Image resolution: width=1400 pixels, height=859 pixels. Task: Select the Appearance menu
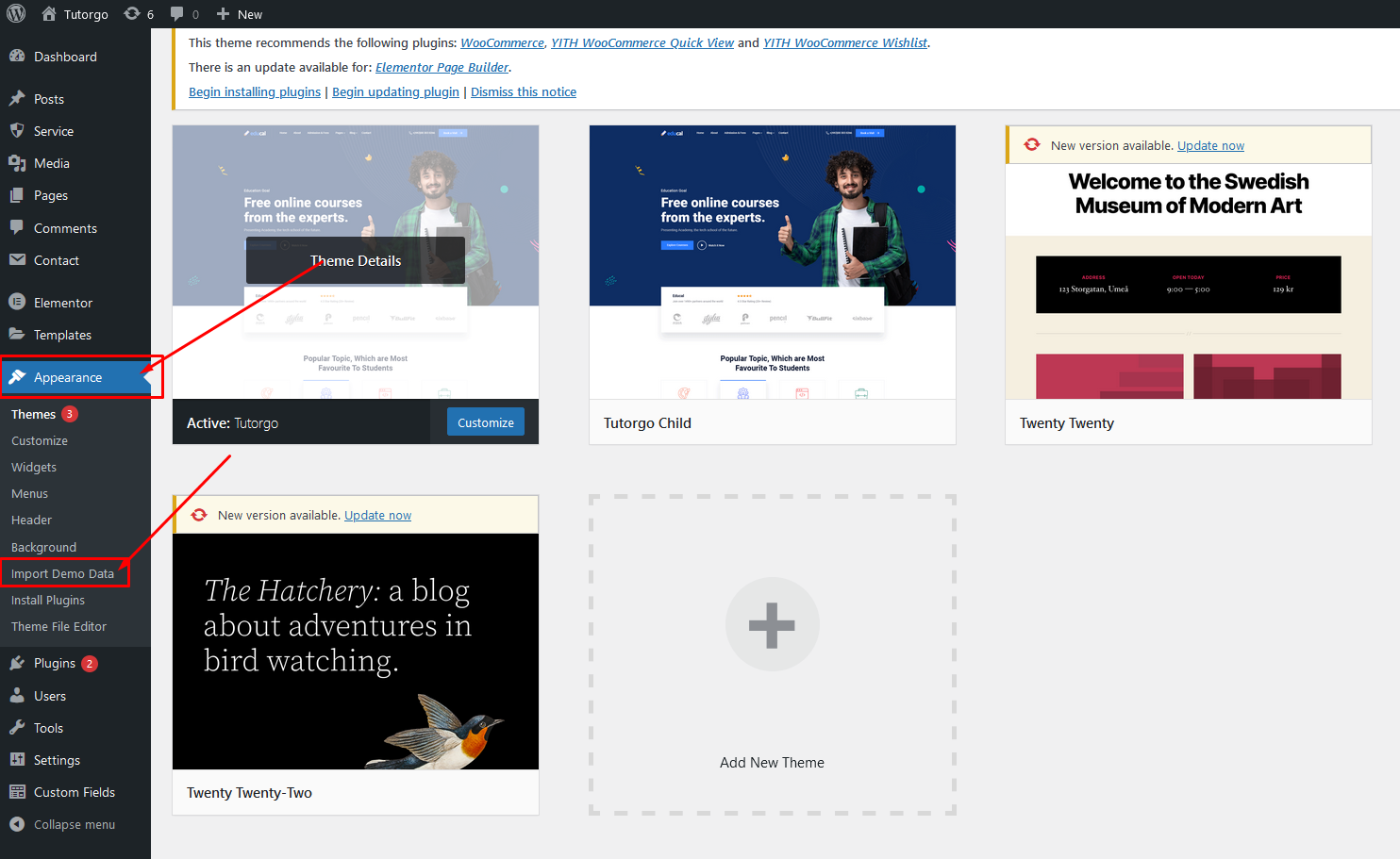(75, 377)
